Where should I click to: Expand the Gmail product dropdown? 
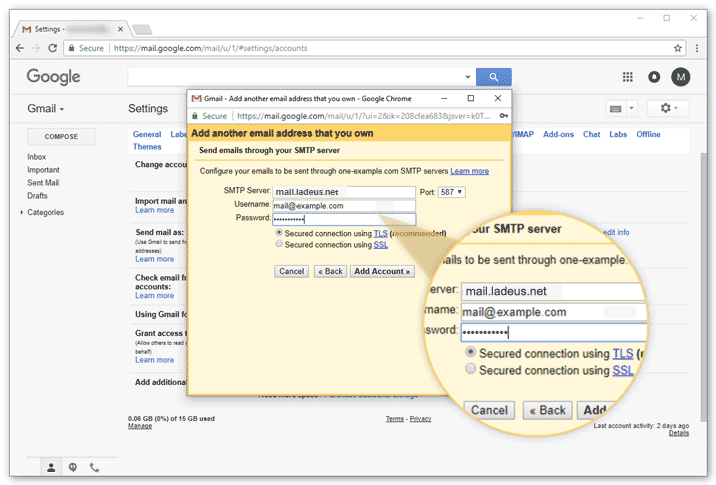(x=46, y=108)
